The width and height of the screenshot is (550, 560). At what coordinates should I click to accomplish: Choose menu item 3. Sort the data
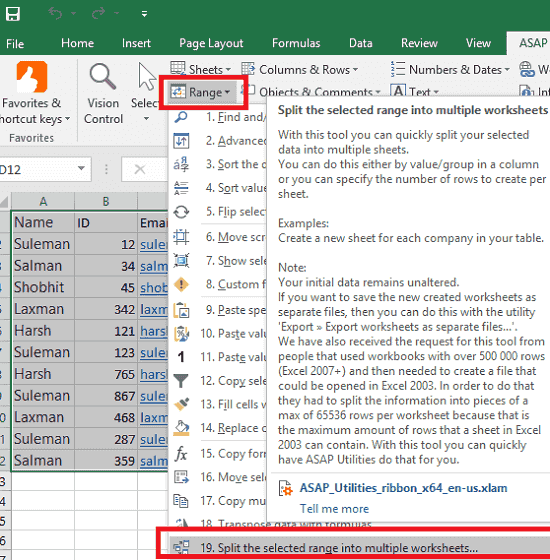click(218, 164)
